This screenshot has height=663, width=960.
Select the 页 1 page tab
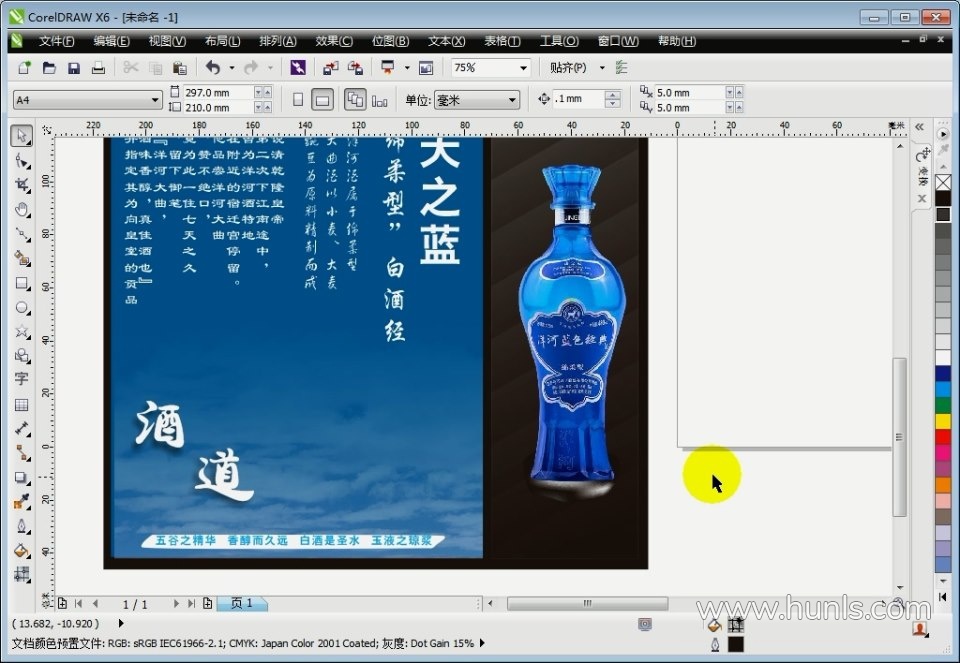[242, 604]
